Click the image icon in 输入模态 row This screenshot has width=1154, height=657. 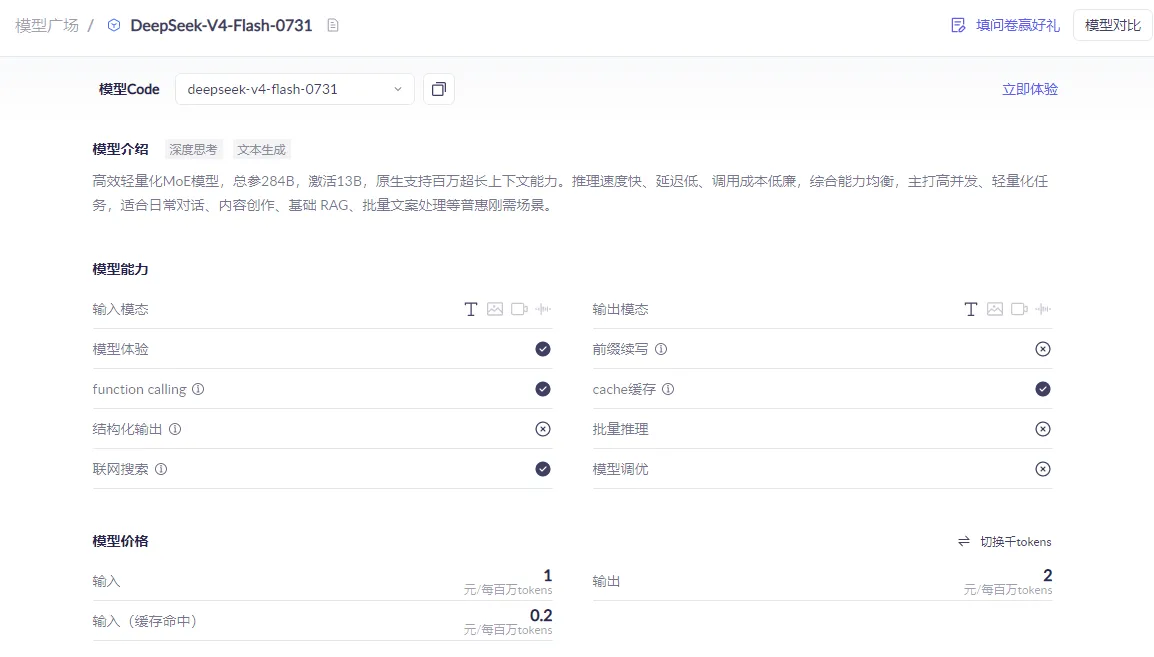495,309
